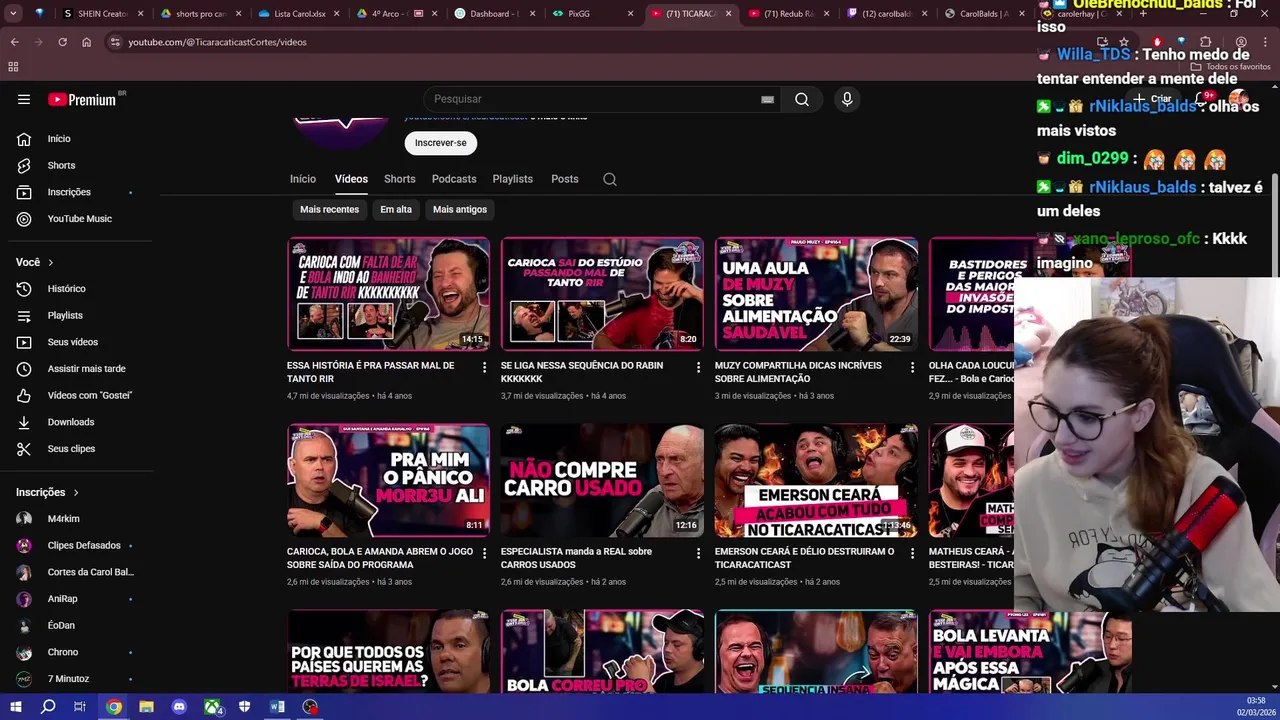Play 'PRA MIM O PÂNICO MORR3U ALI' thumbnail

[x=388, y=480]
